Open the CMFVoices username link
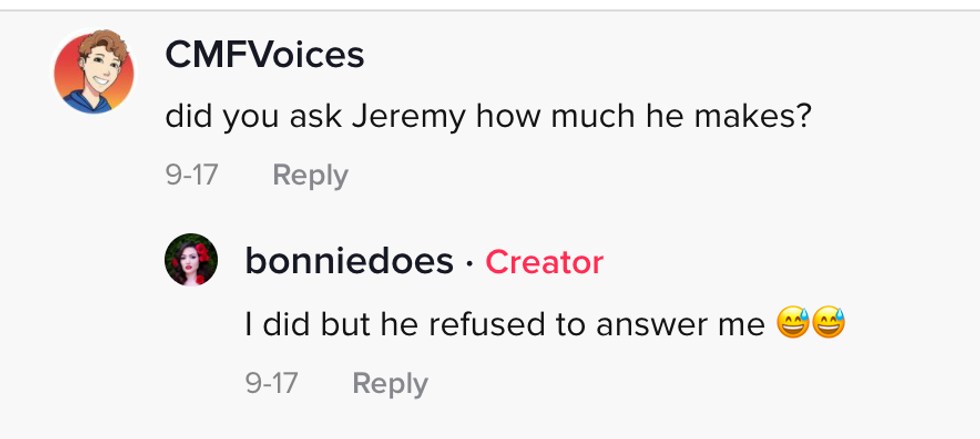Image resolution: width=980 pixels, height=439 pixels. pos(264,55)
